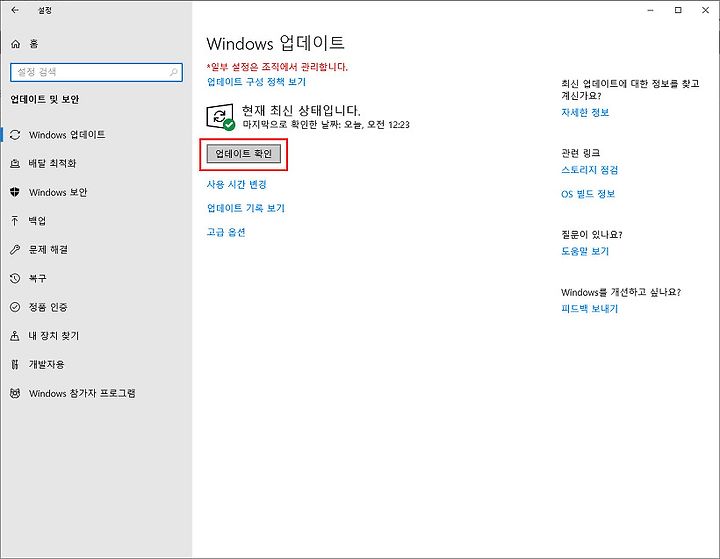Open 도움말 보기 link

point(585,251)
